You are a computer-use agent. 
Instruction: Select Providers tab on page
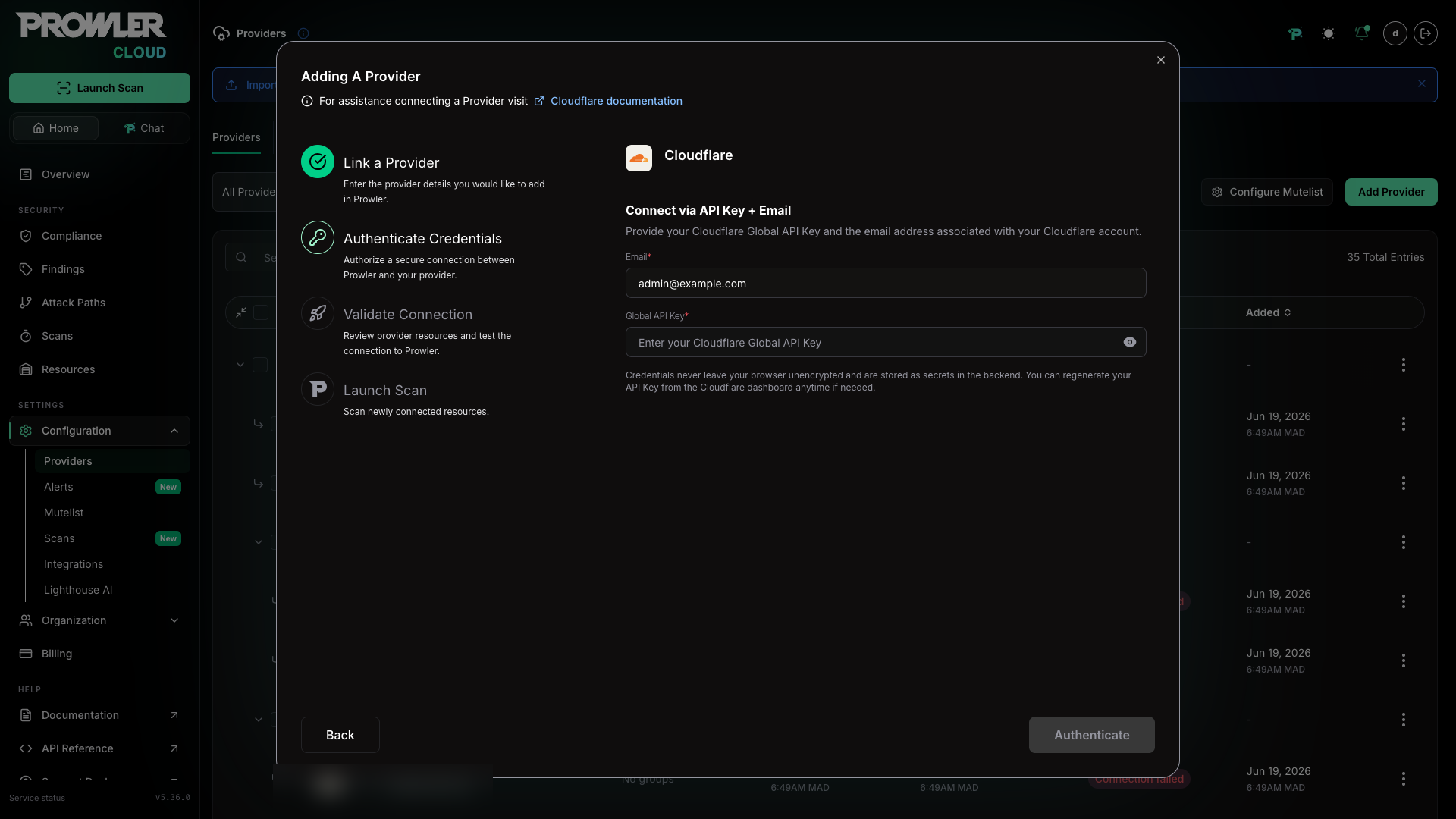pos(237,137)
